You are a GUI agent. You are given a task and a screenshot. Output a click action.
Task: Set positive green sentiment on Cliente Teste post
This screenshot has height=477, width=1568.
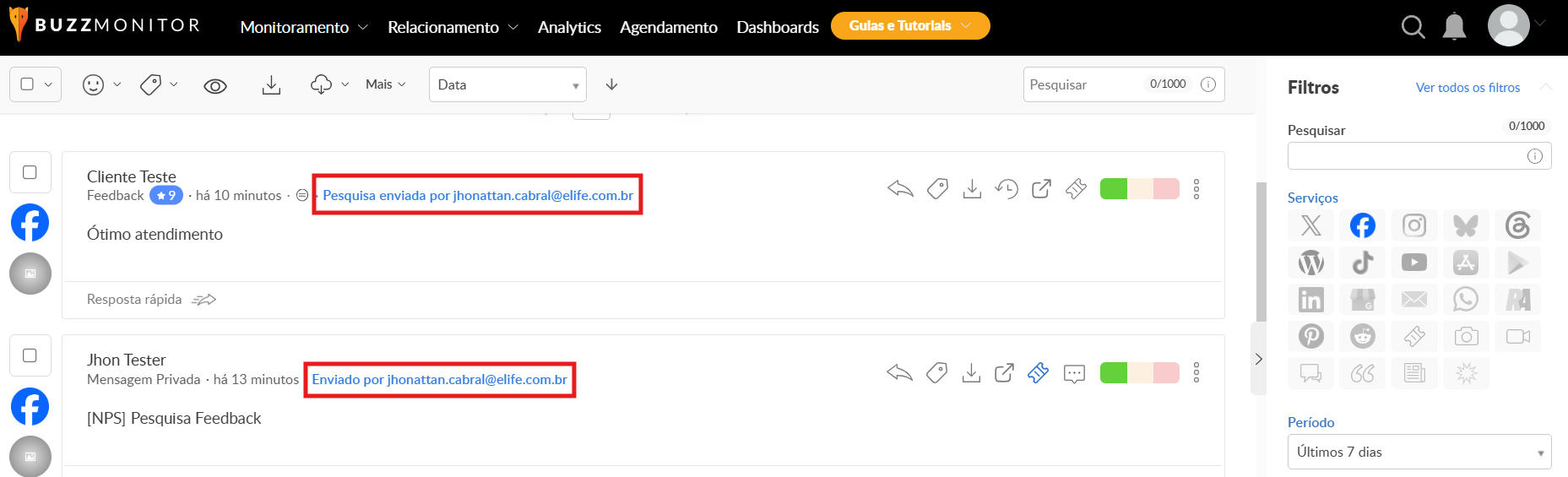click(x=1114, y=189)
